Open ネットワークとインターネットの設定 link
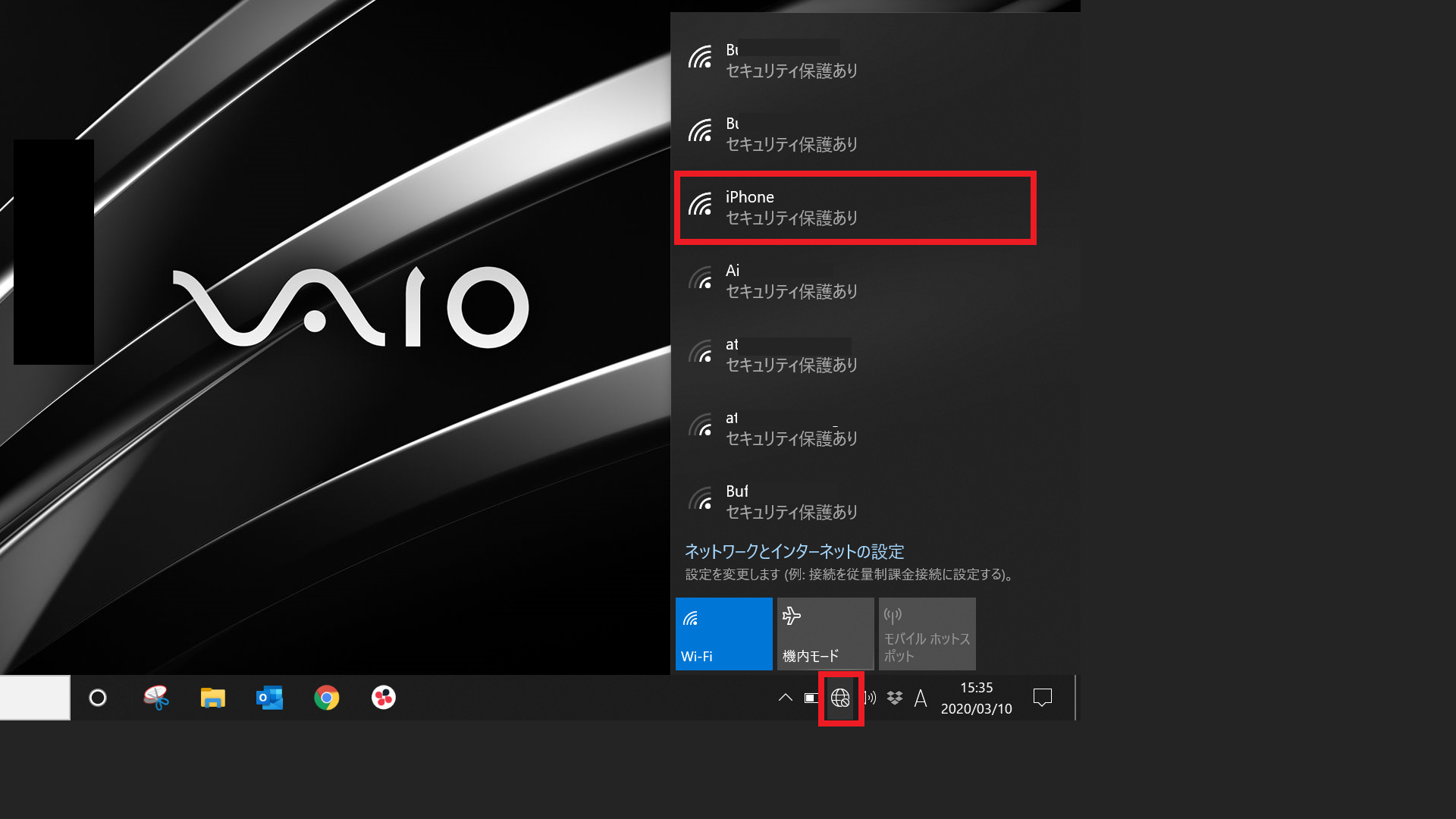Image resolution: width=1456 pixels, height=819 pixels. pyautogui.click(x=794, y=551)
